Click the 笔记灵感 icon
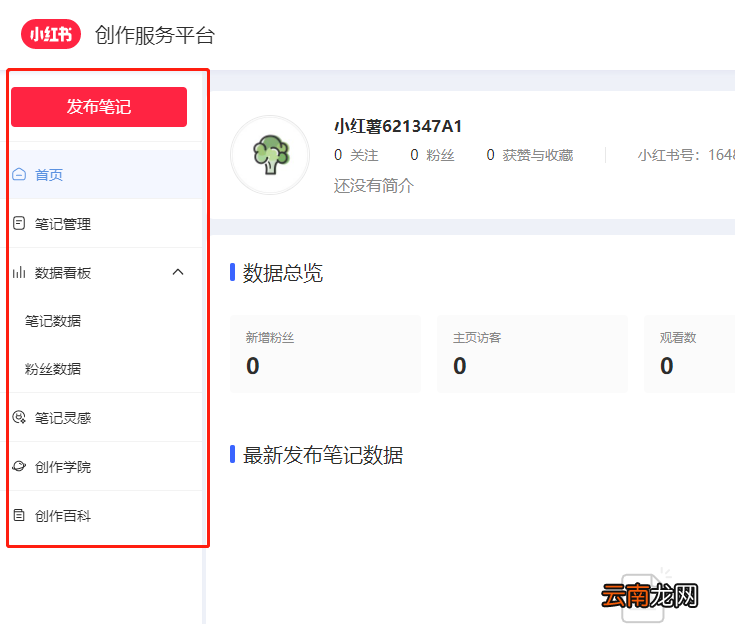Viewport: 735px width, 624px height. click(x=19, y=417)
